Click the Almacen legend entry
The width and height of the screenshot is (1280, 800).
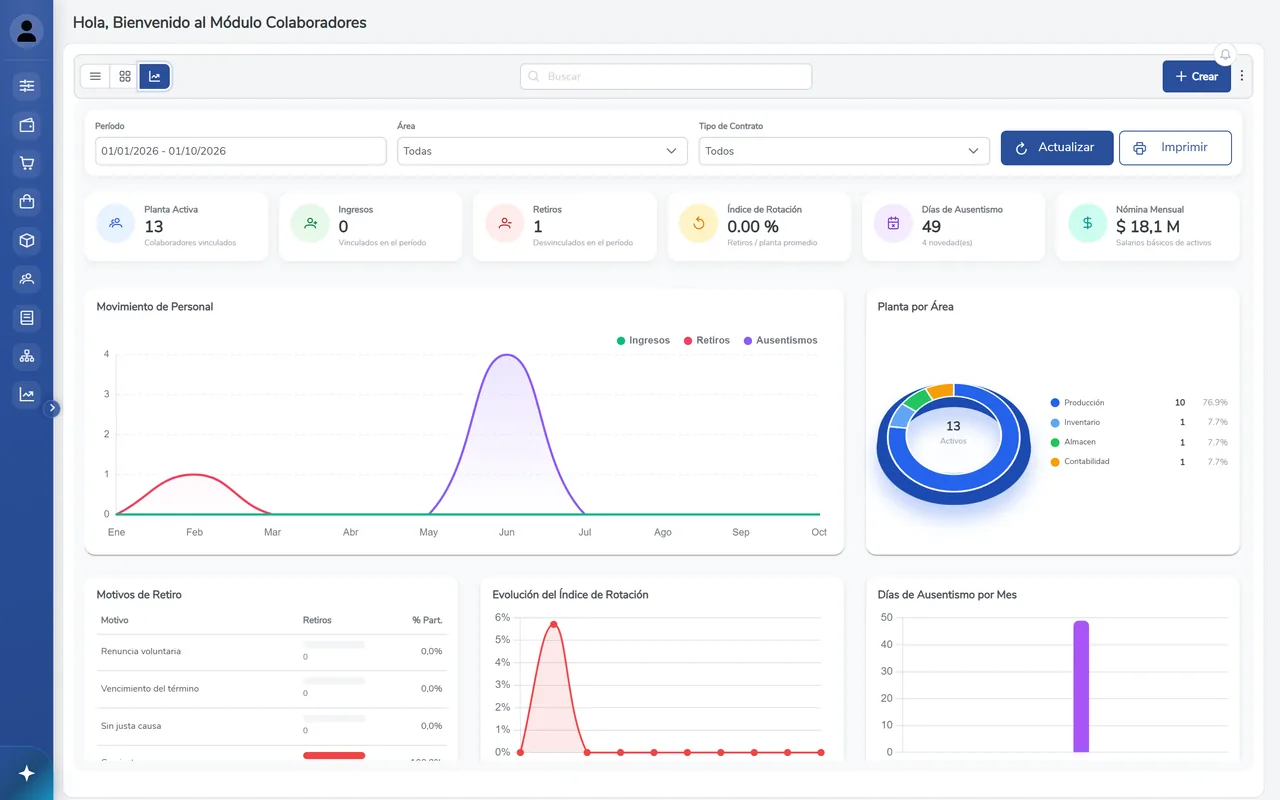[x=1139, y=442]
